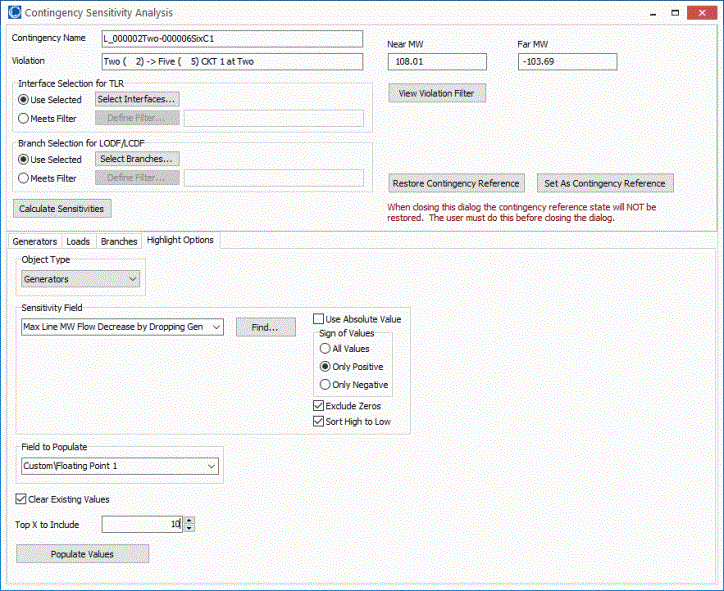The width and height of the screenshot is (724, 591).
Task: Select Meets Filter for branch selection
Action: click(x=22, y=179)
